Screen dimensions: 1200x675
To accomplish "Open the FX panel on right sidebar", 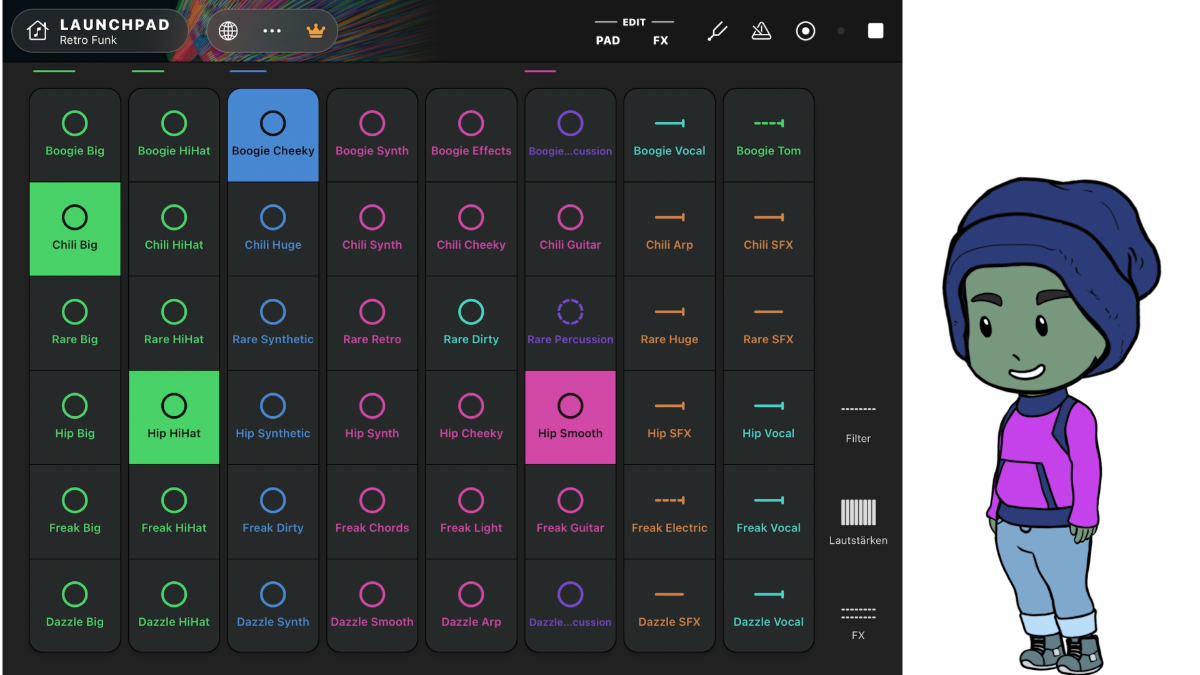I will point(858,621).
